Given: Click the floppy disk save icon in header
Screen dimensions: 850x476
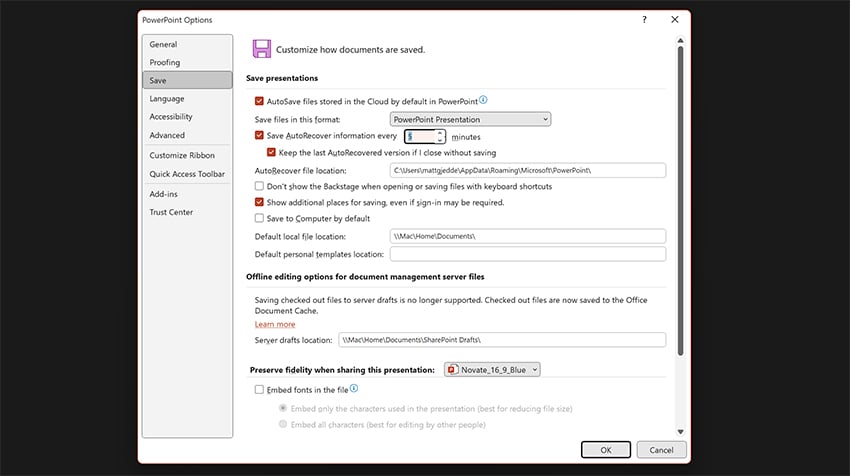Looking at the screenshot, I should (261, 49).
